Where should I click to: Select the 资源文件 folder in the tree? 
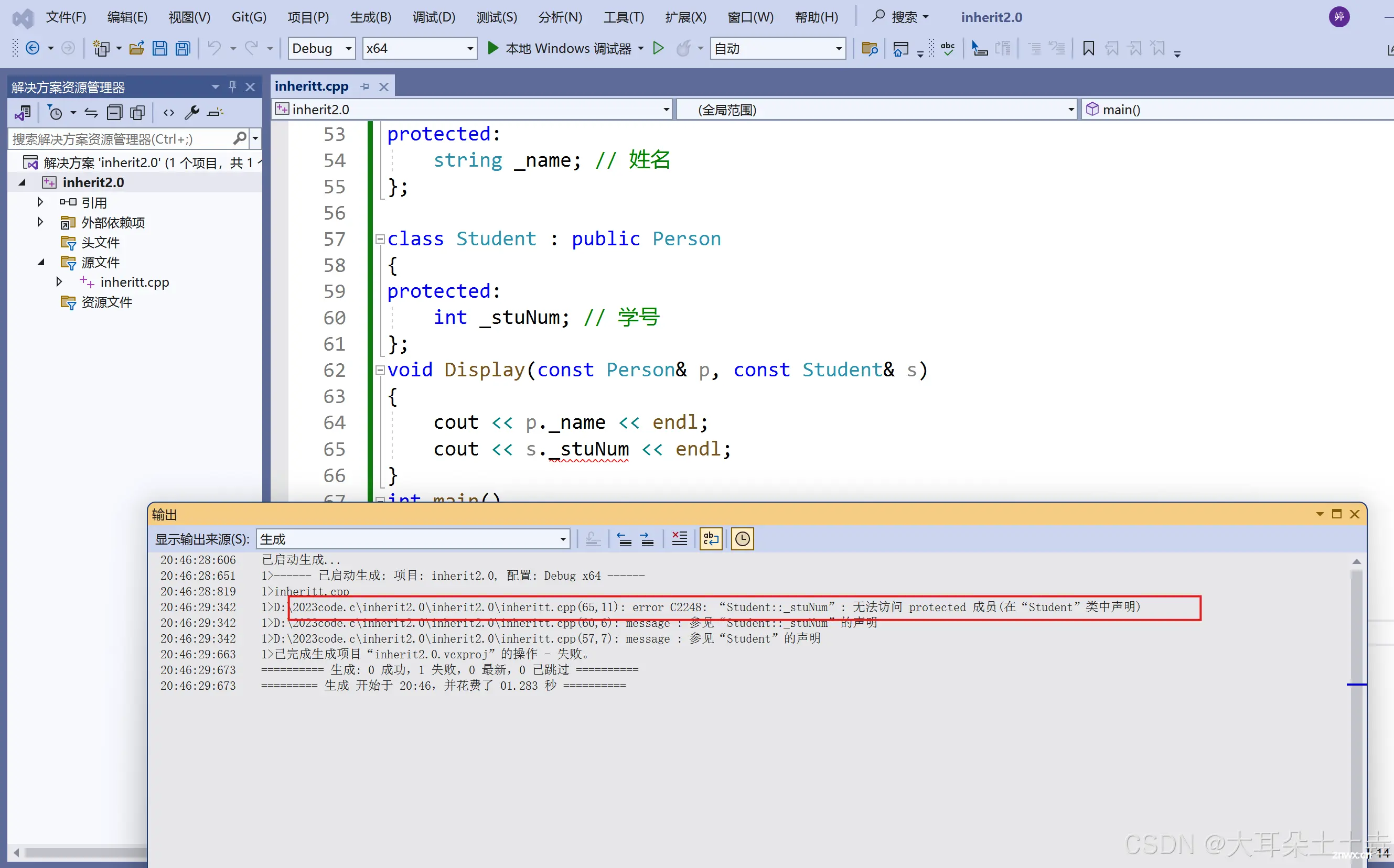[x=107, y=302]
